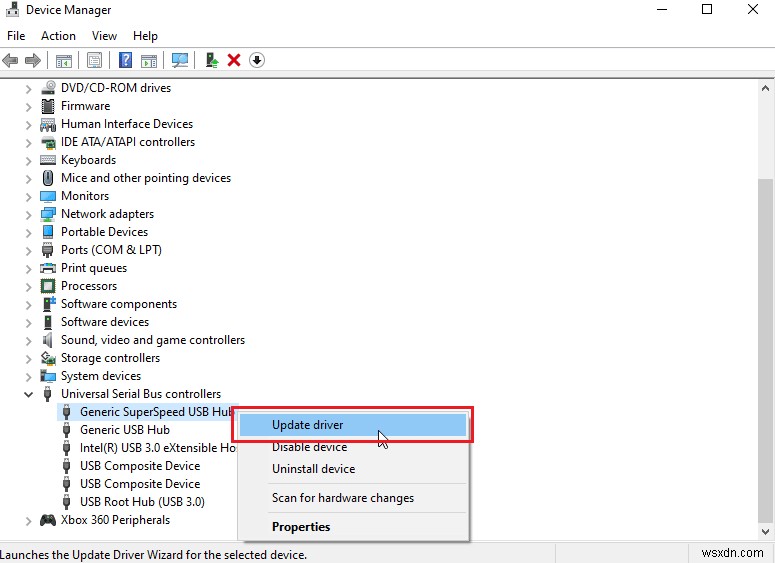
Task: Expand the Ports (COM & LPT) chevron
Action: point(29,251)
